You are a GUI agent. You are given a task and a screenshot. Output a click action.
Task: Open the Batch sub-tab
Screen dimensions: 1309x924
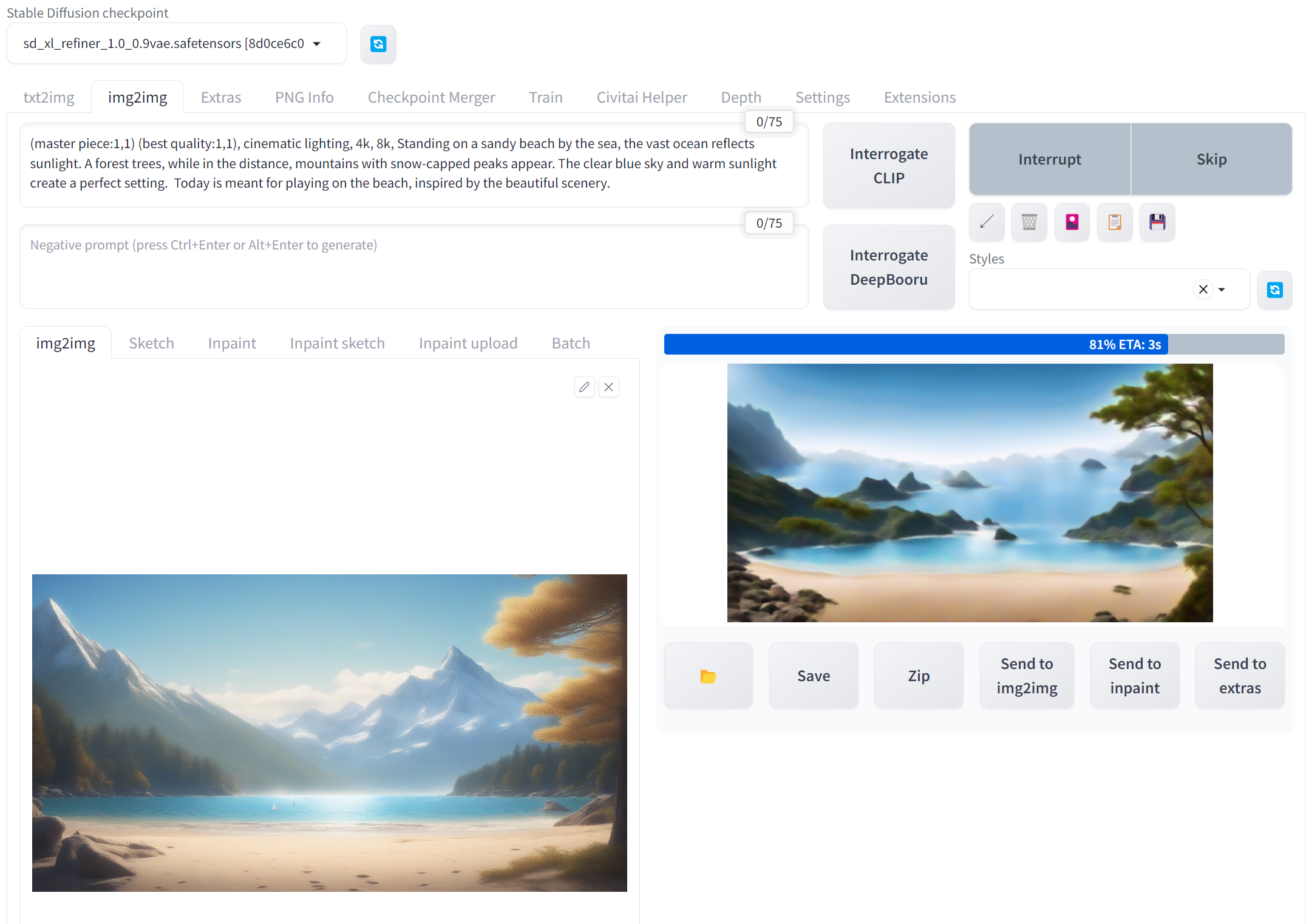571,343
